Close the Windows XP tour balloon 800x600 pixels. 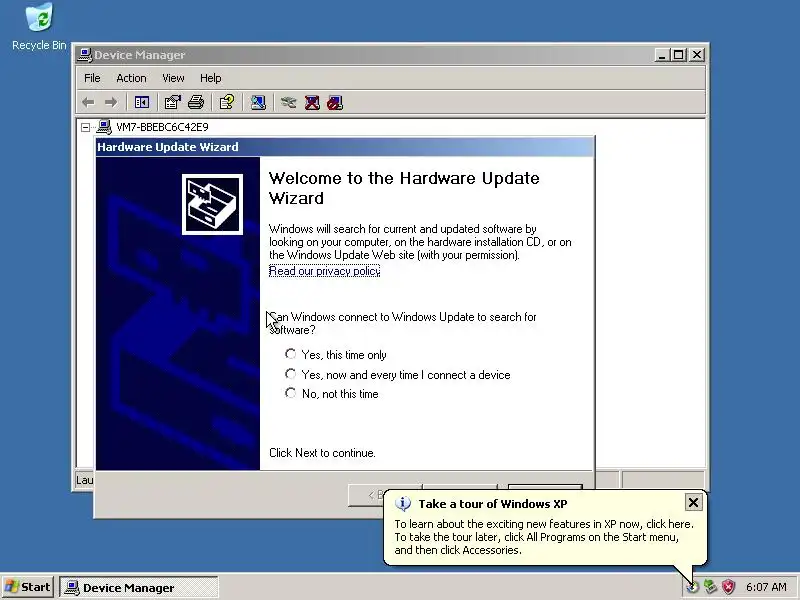point(693,503)
